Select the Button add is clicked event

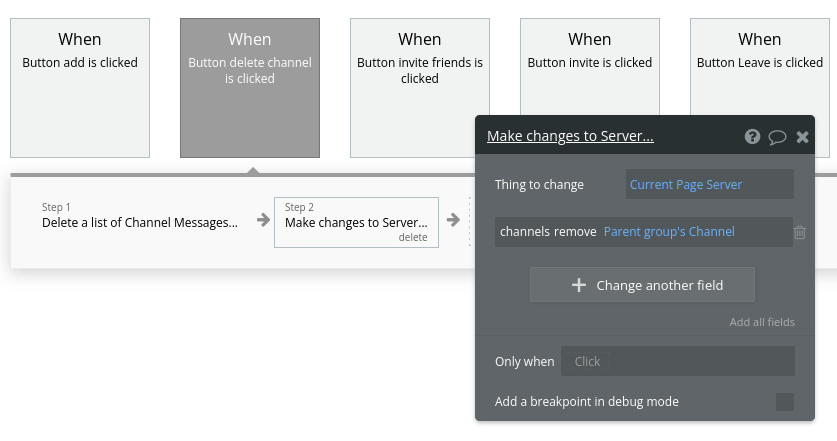click(x=80, y=88)
